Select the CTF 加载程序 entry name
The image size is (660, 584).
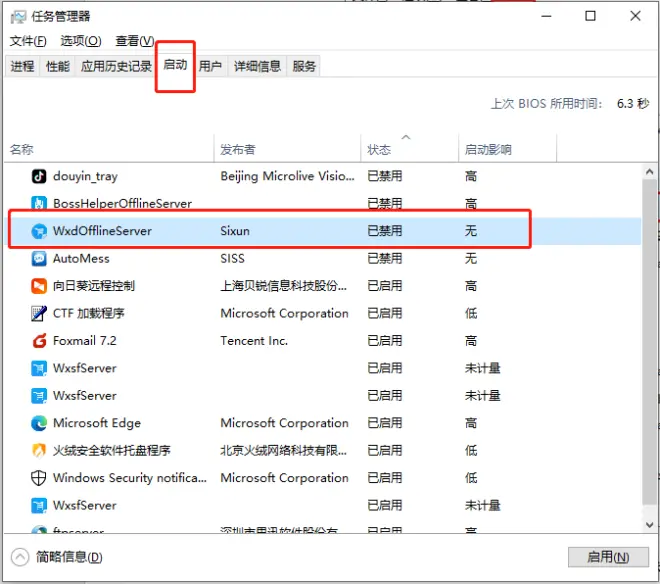[89, 313]
